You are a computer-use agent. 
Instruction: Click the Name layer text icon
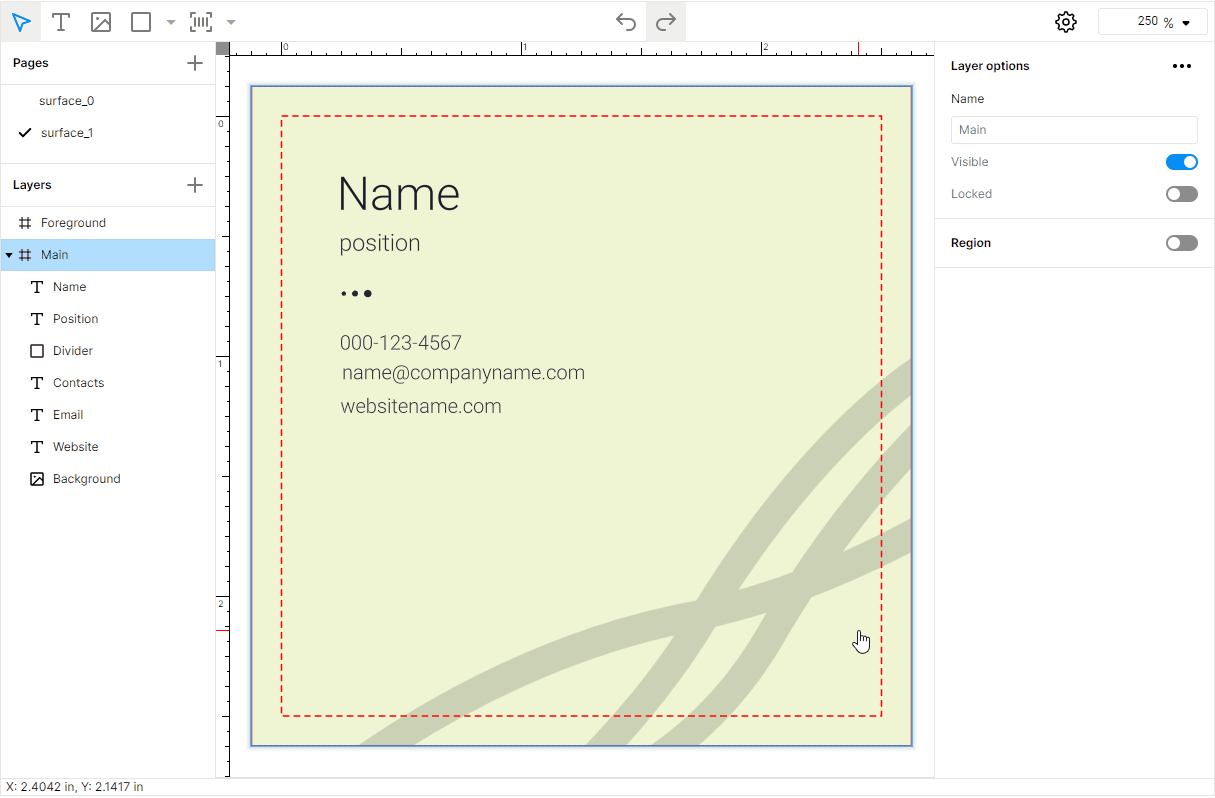[x=37, y=287]
